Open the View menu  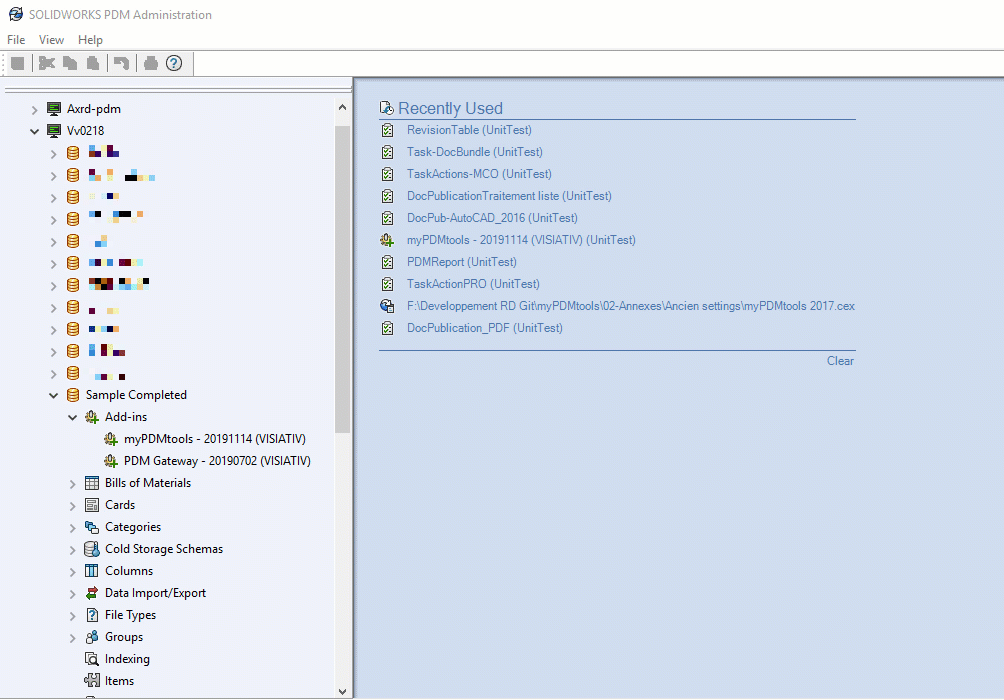pos(51,40)
